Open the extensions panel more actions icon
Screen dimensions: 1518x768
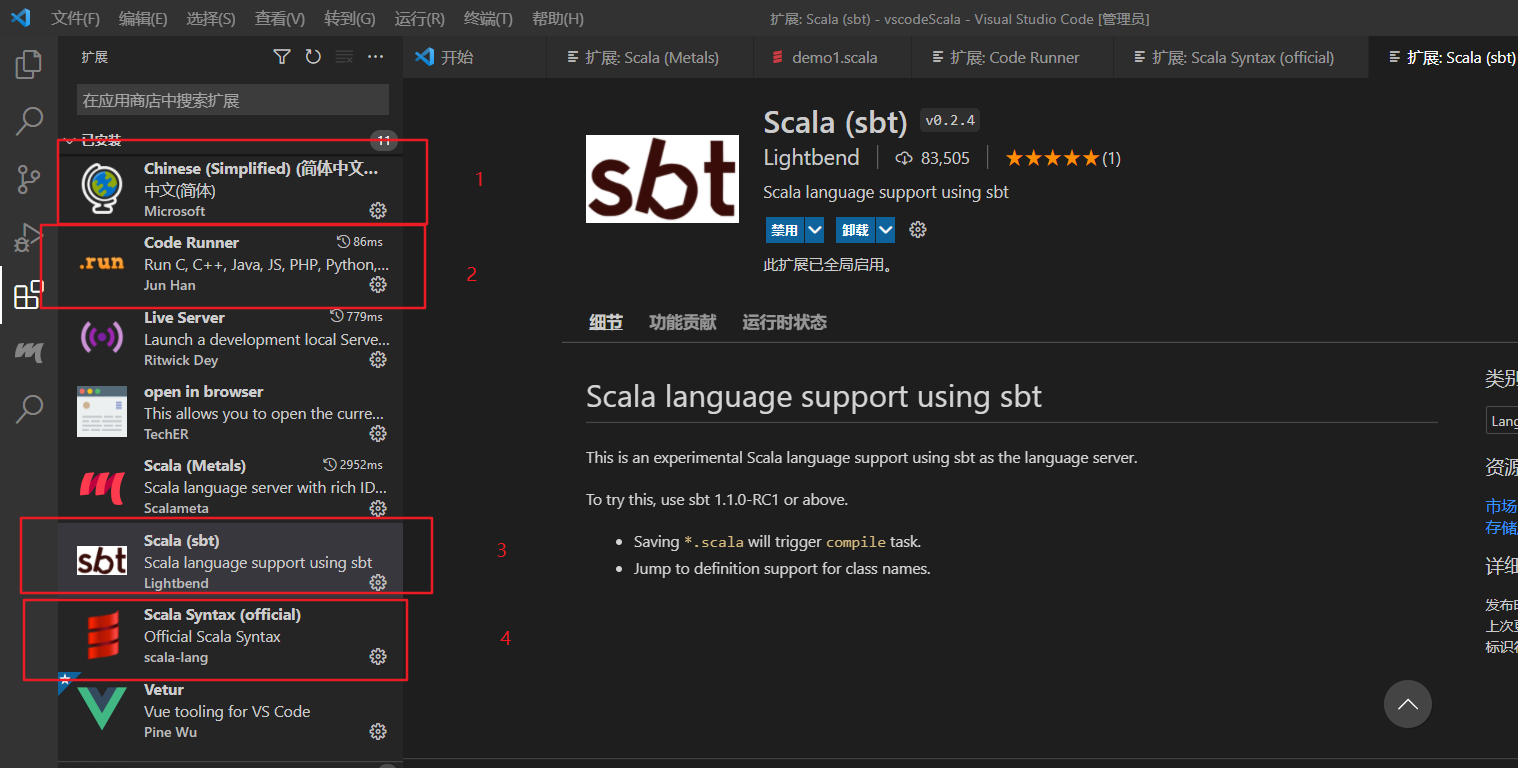pos(375,57)
